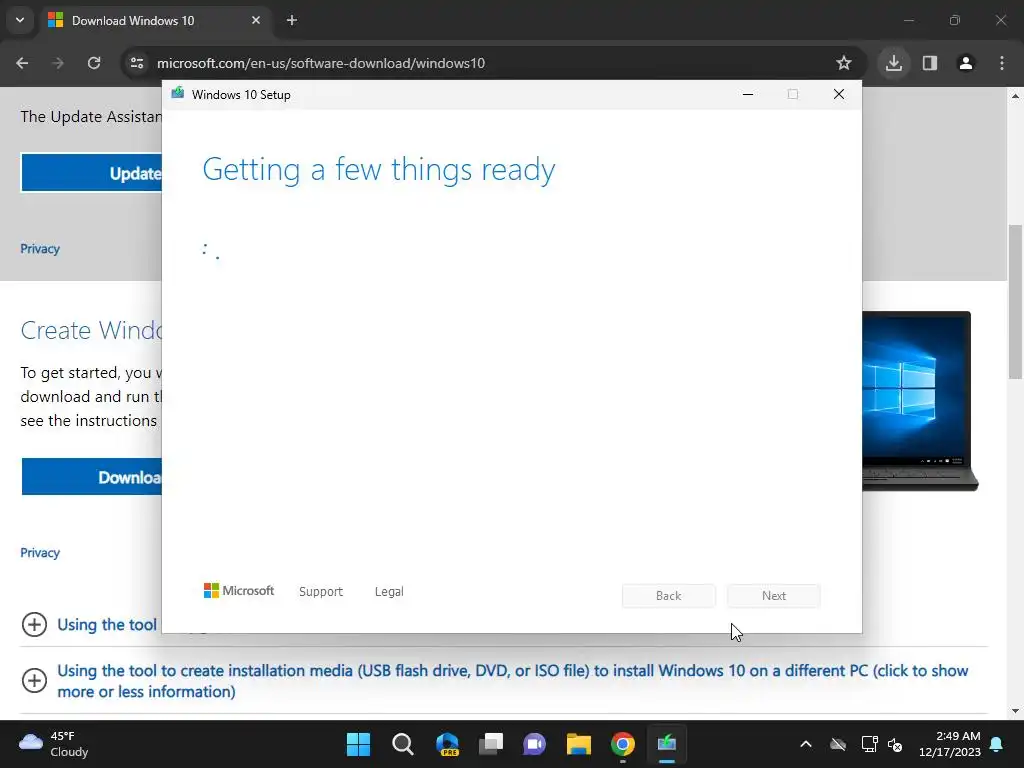1024x768 pixels.
Task: Reload the page in Chrome
Action: (x=94, y=63)
